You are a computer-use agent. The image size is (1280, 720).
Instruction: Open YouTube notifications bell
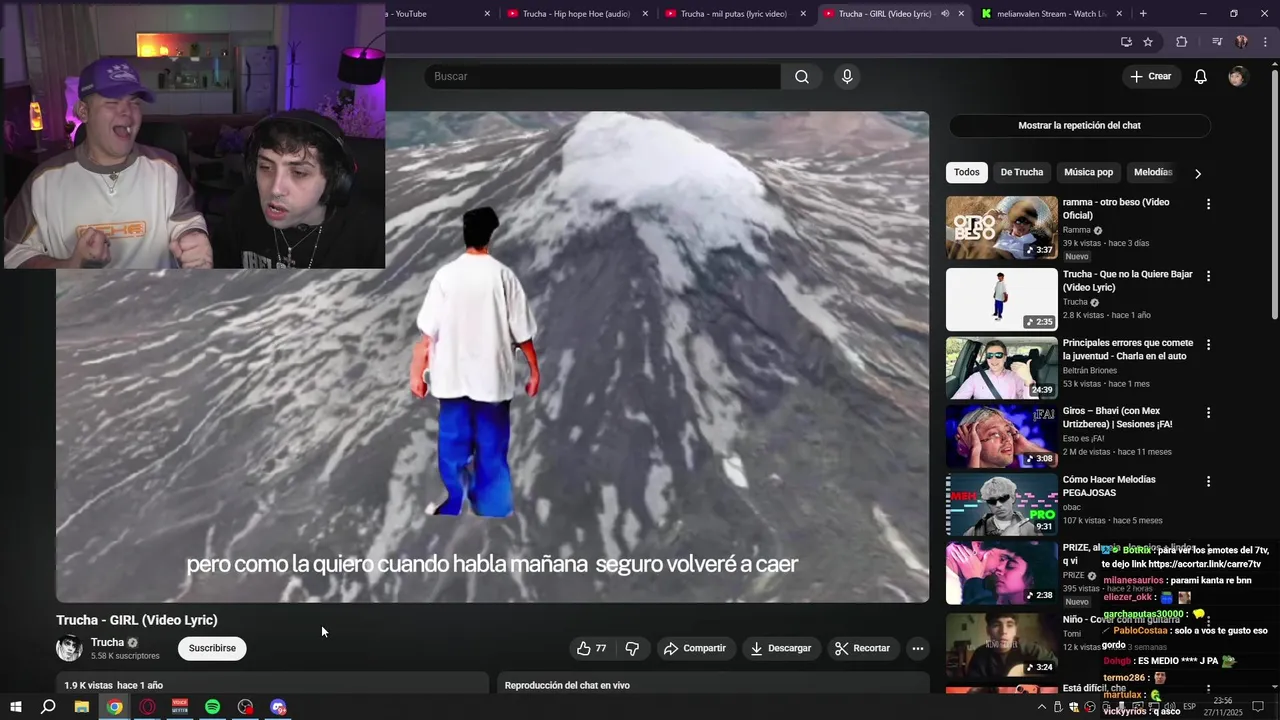(x=1201, y=77)
